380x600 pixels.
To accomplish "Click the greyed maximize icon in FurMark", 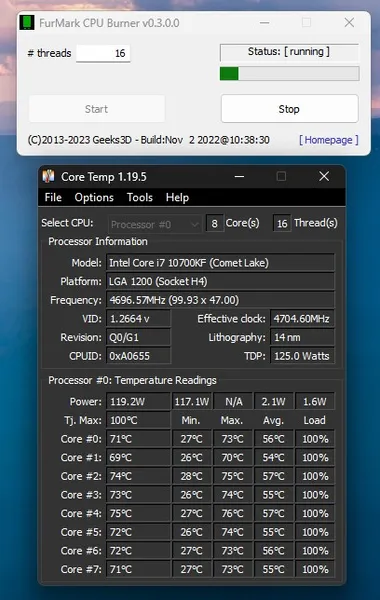I will tap(306, 23).
